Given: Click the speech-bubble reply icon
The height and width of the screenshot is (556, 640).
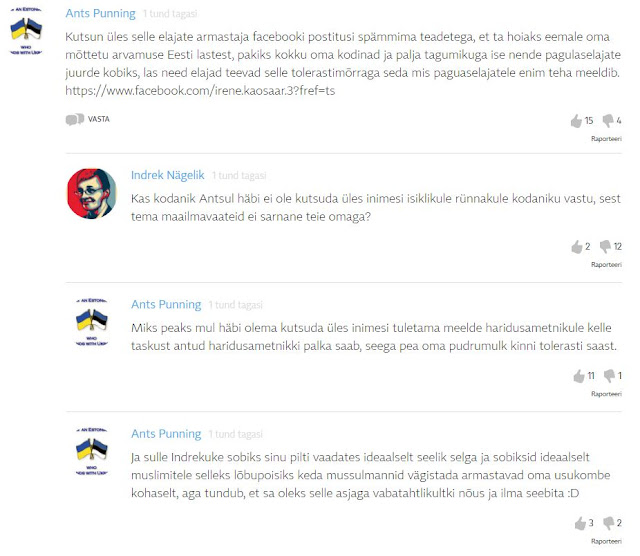Looking at the screenshot, I should pos(75,119).
